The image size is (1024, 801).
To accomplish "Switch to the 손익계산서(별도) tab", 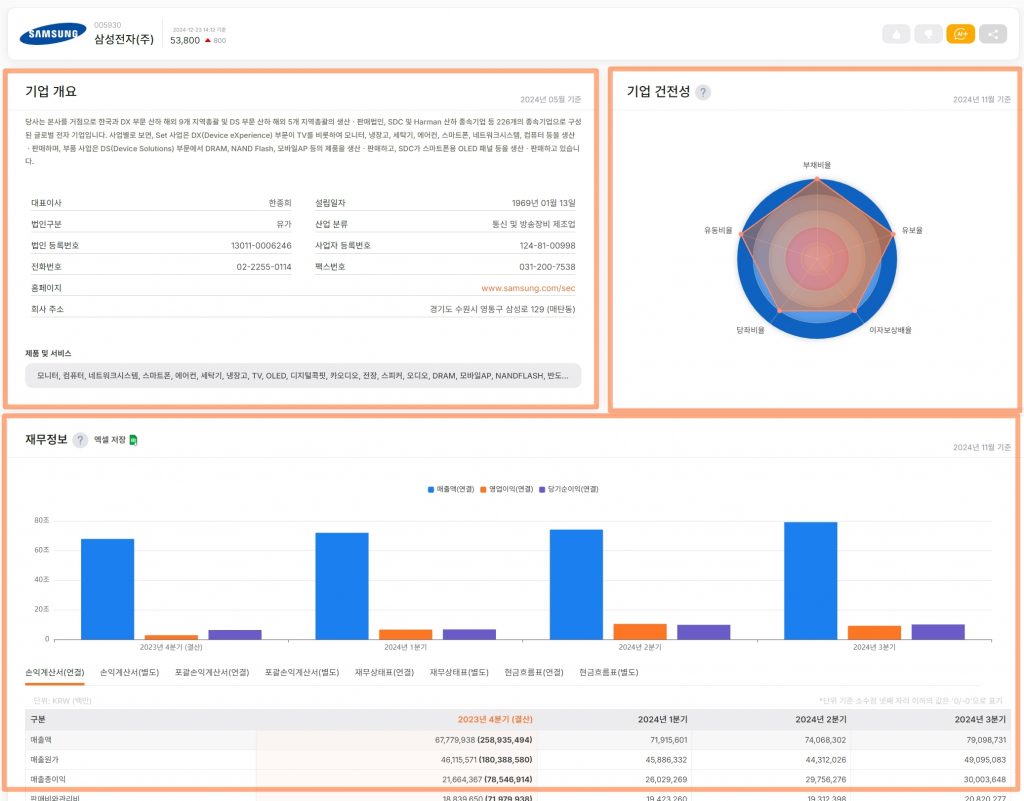I will pyautogui.click(x=129, y=672).
